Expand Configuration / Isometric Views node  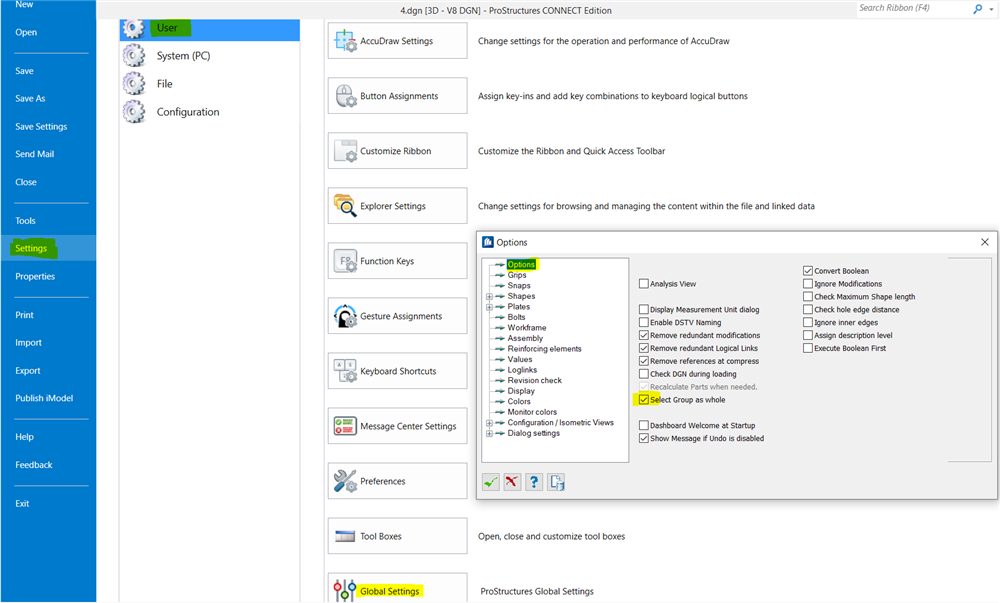[x=489, y=423]
